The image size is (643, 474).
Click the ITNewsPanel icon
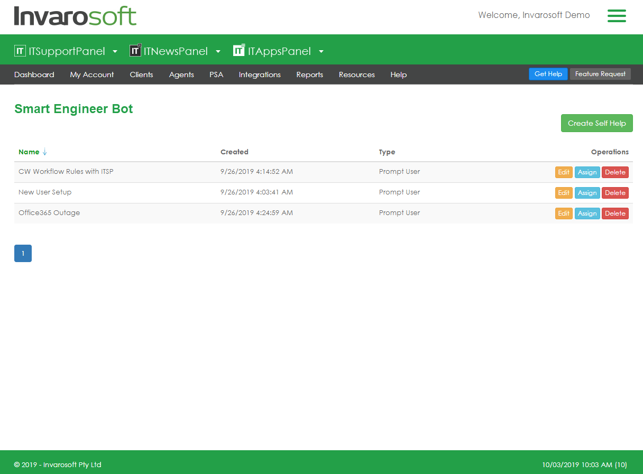click(135, 51)
